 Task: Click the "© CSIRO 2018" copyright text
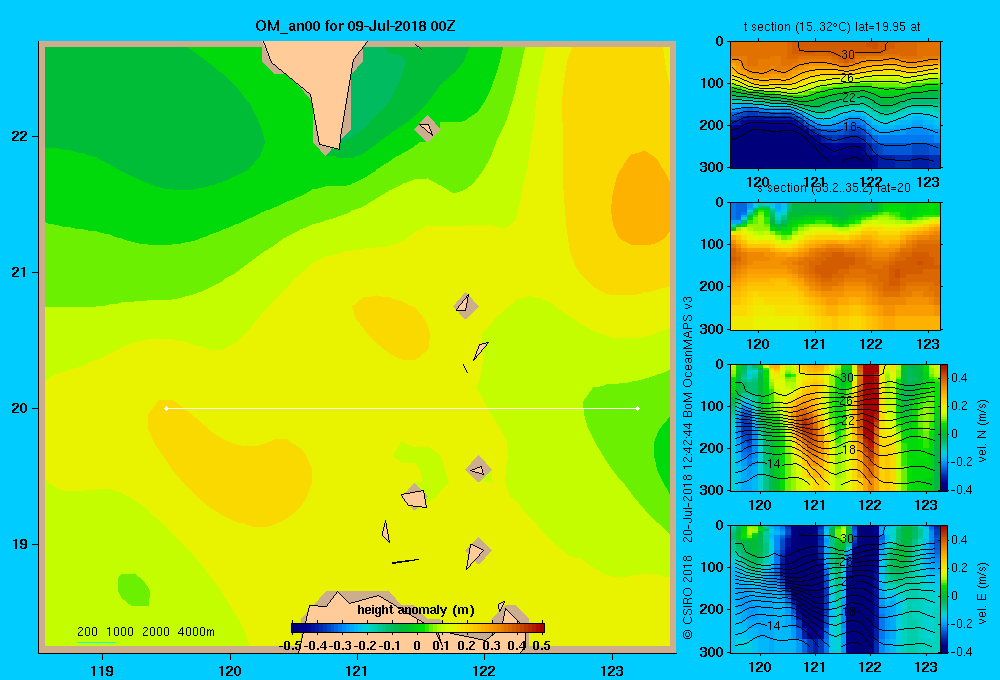688,598
